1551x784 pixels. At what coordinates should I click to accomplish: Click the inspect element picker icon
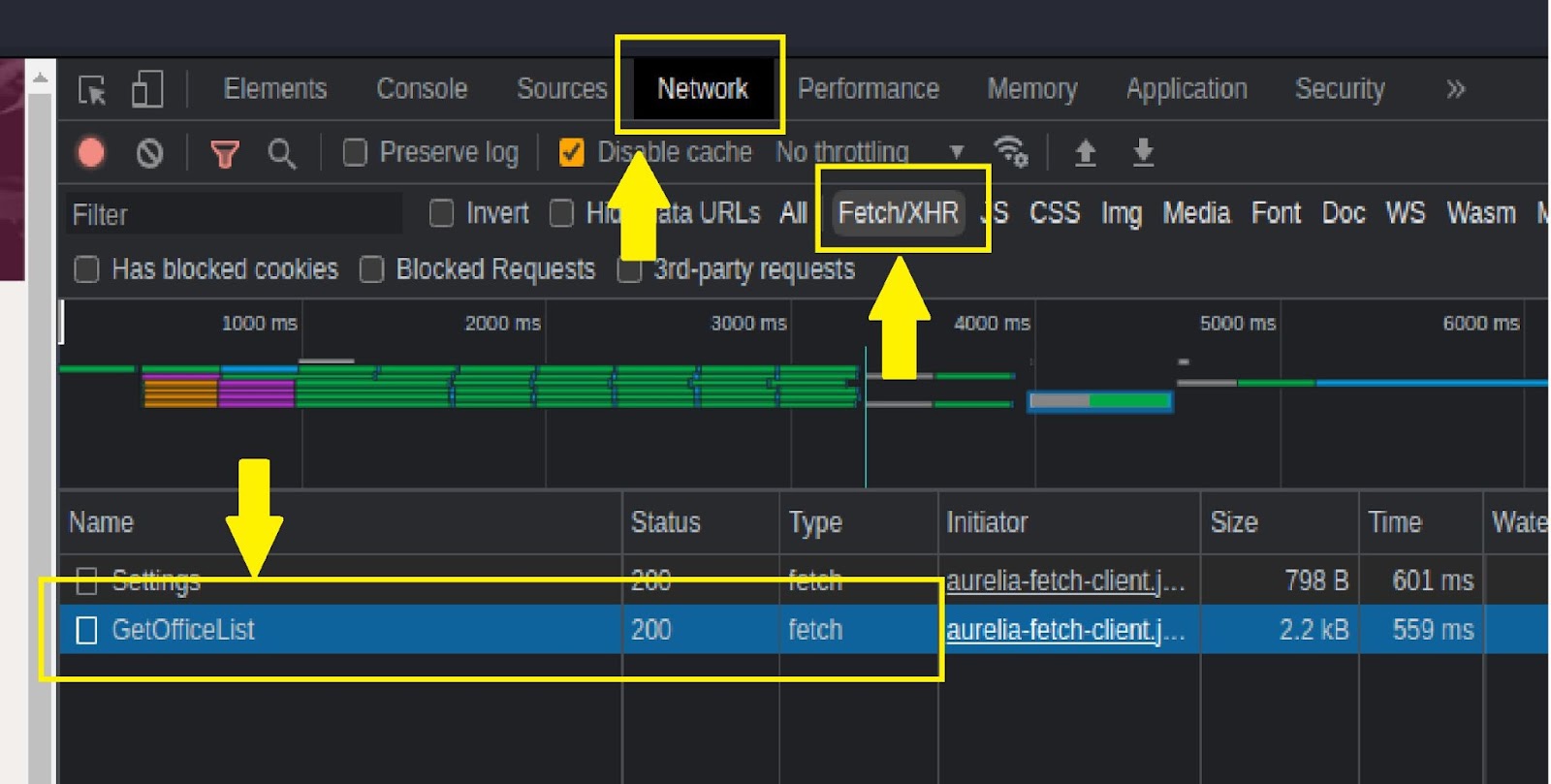[93, 90]
